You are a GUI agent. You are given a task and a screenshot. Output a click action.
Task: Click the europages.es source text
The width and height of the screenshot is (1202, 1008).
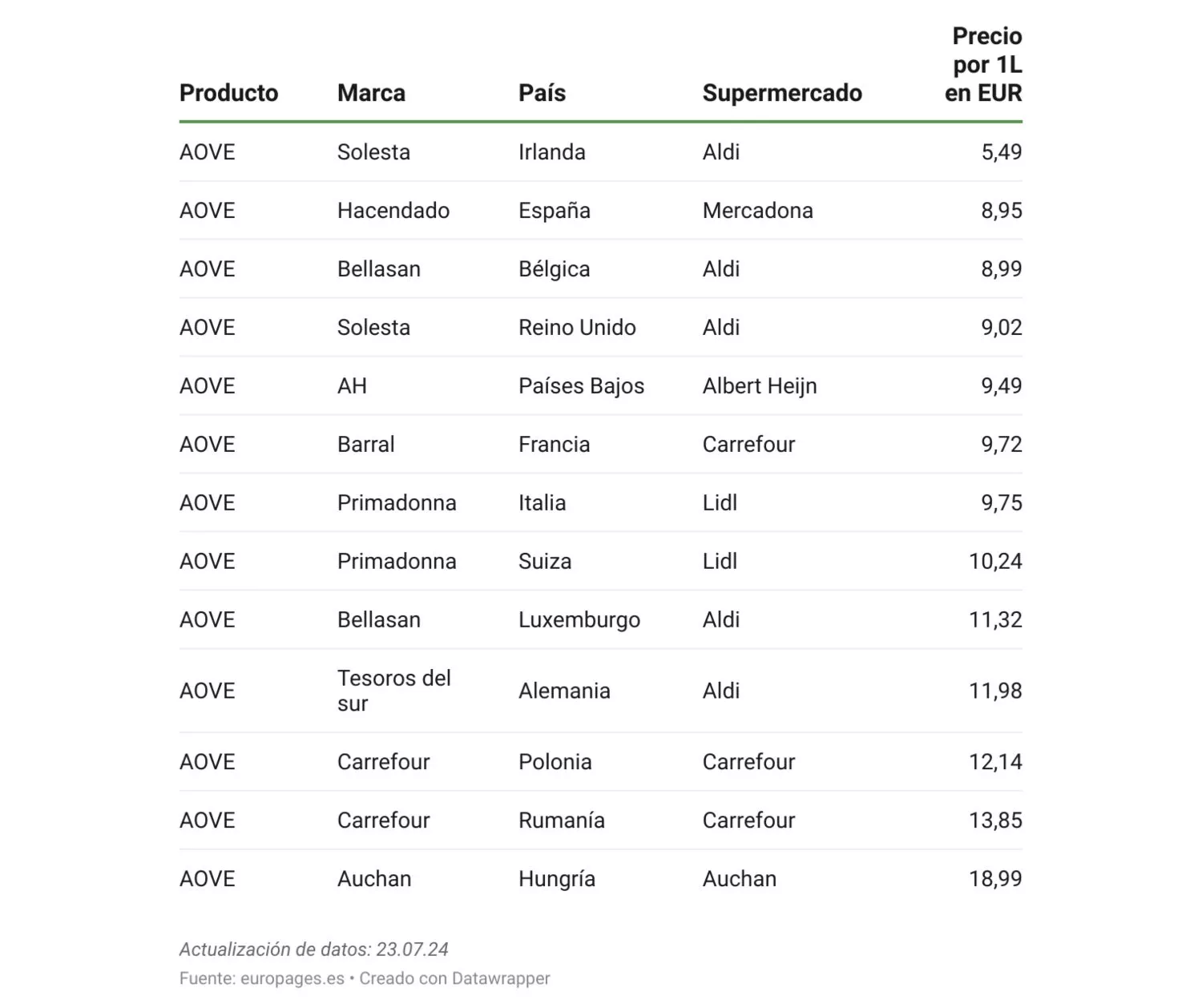(292, 978)
